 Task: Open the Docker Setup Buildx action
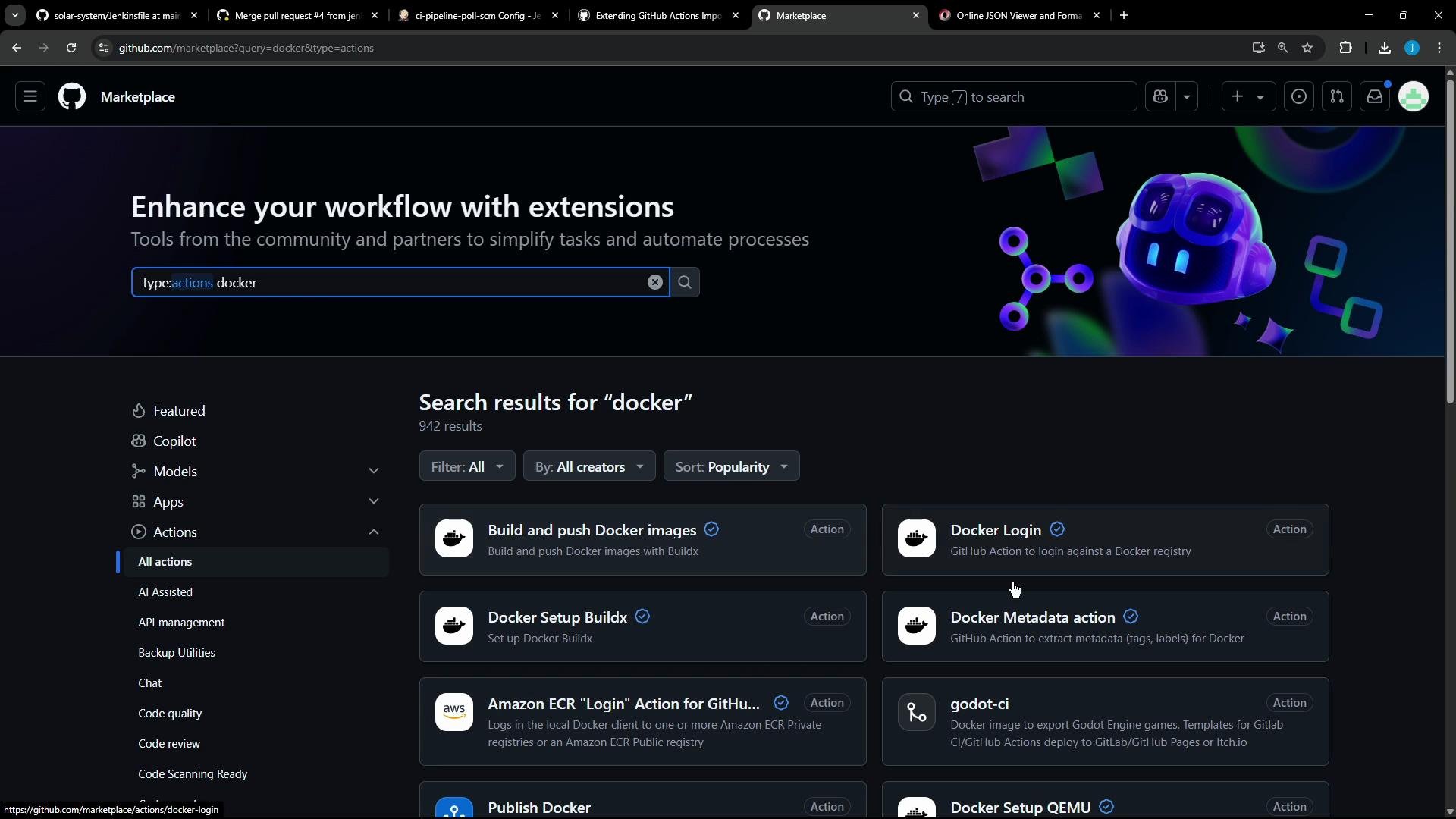(557, 617)
